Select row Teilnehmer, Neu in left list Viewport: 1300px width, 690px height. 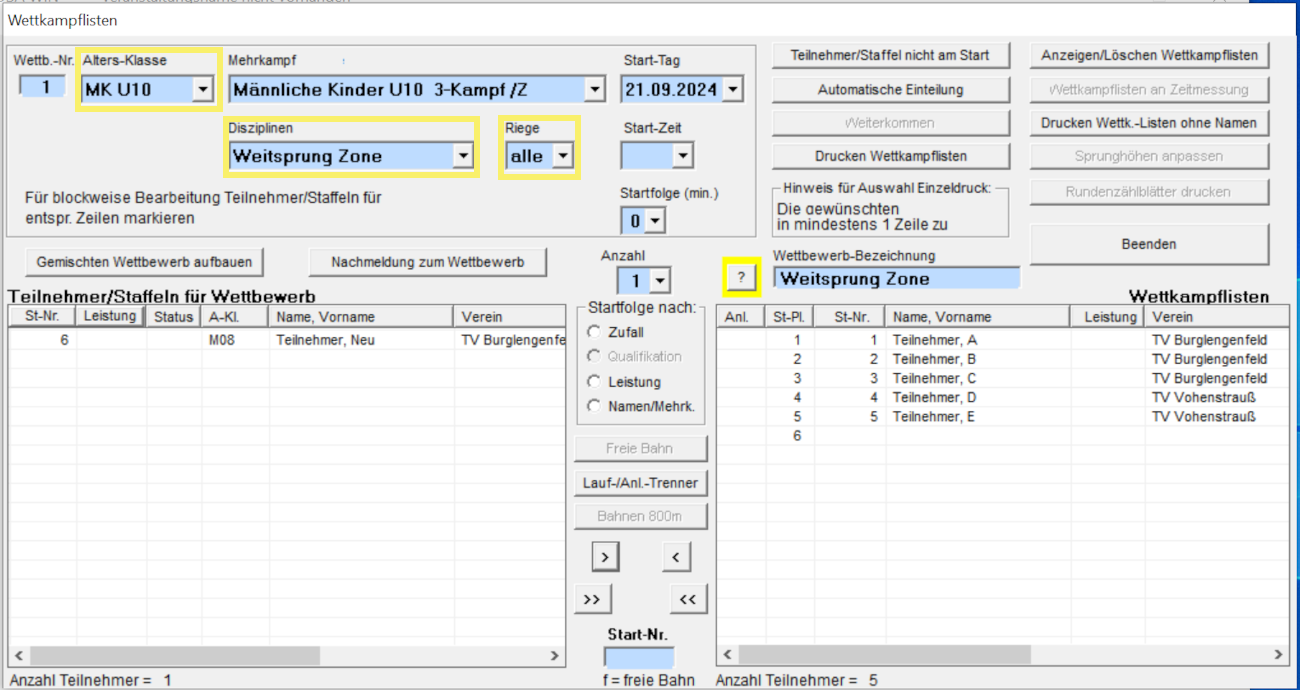click(x=286, y=340)
